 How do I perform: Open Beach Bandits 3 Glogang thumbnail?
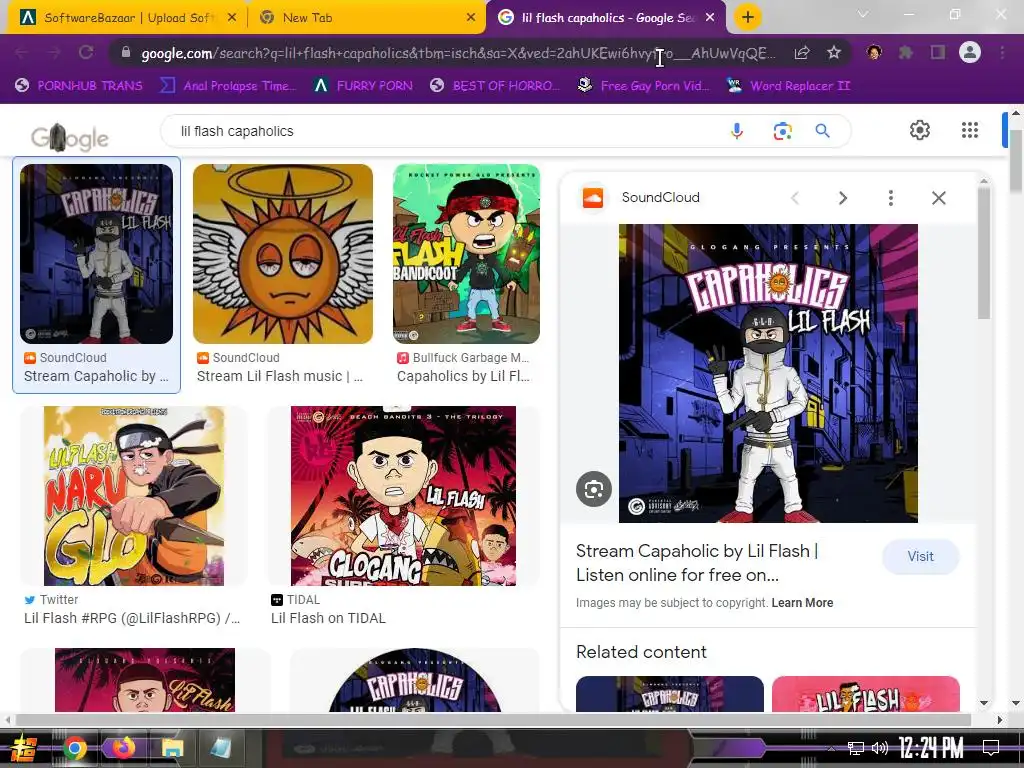(x=403, y=496)
